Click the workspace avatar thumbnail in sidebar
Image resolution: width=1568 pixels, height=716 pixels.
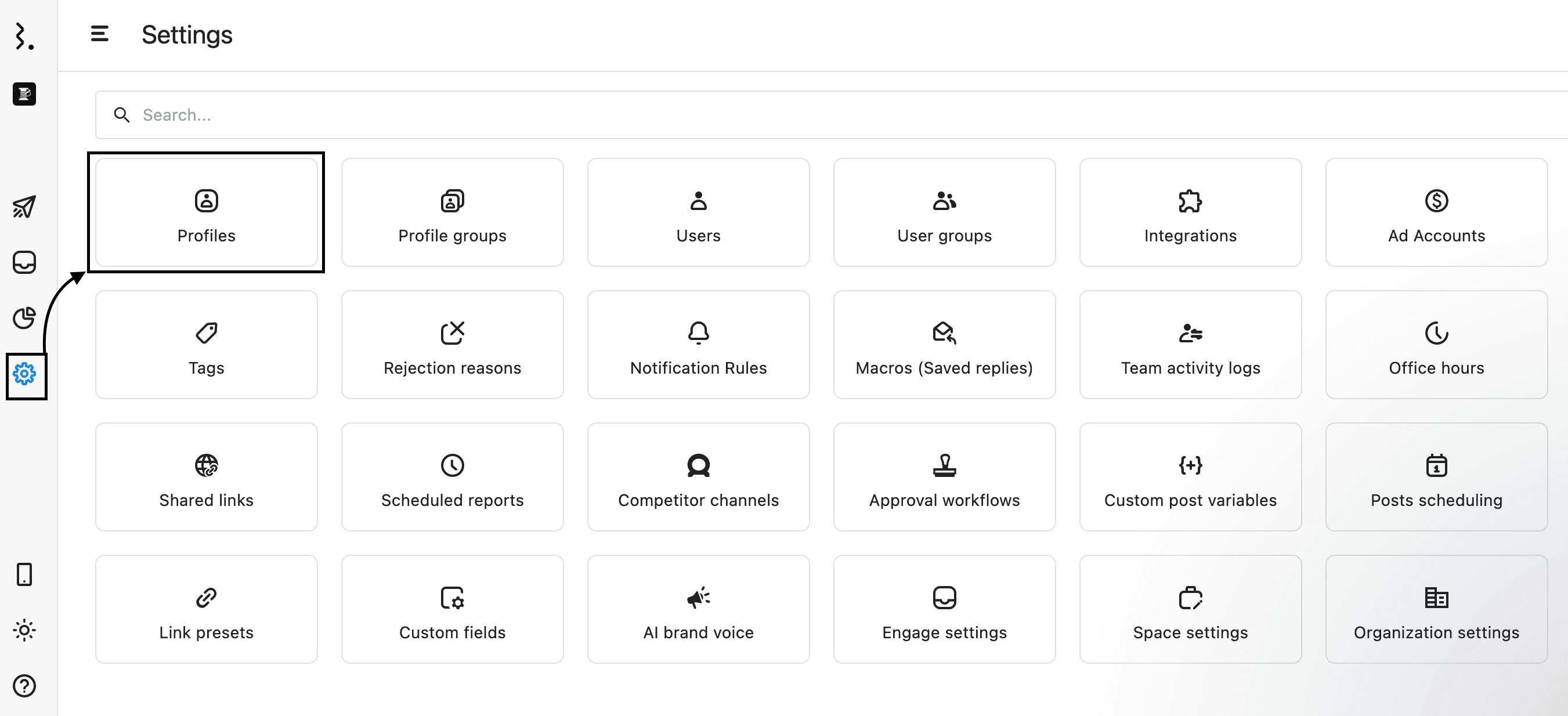24,94
